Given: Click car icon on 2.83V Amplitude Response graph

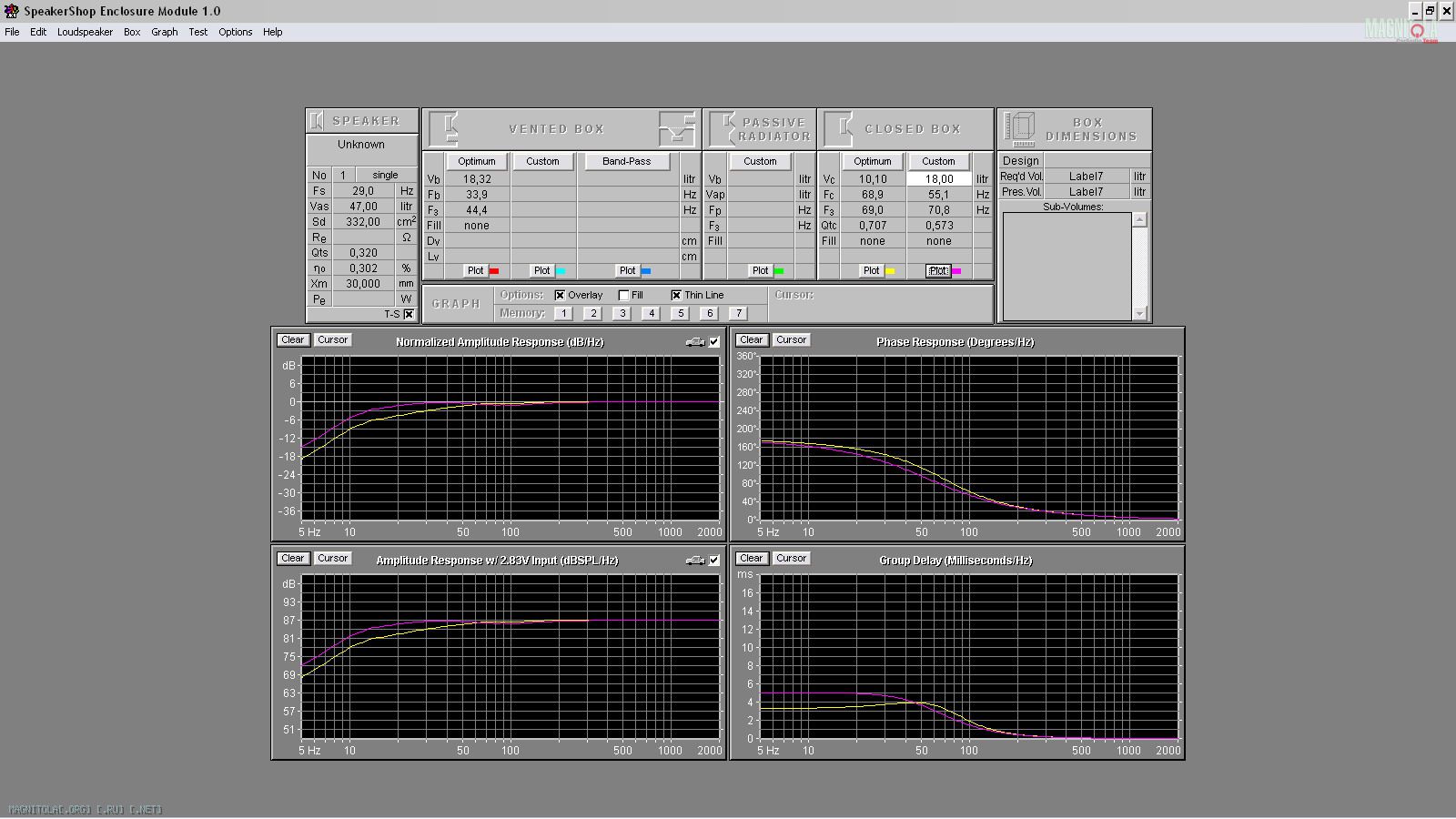Looking at the screenshot, I should 694,561.
